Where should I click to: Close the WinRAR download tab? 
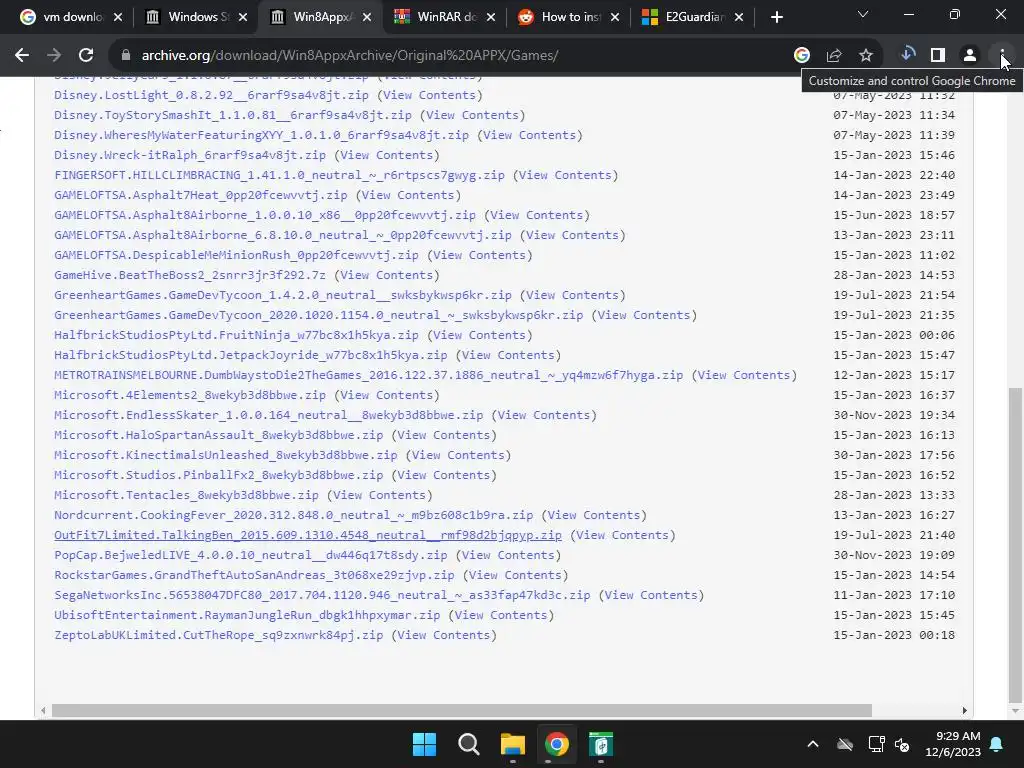coord(491,17)
